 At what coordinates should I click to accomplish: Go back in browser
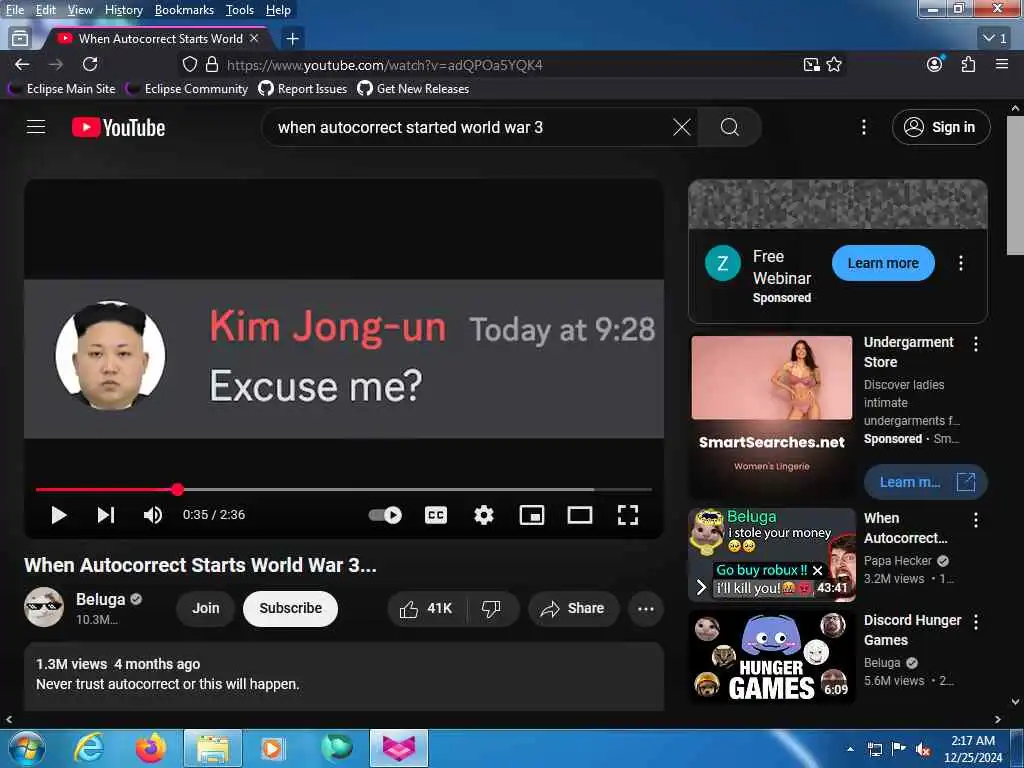click(x=22, y=65)
